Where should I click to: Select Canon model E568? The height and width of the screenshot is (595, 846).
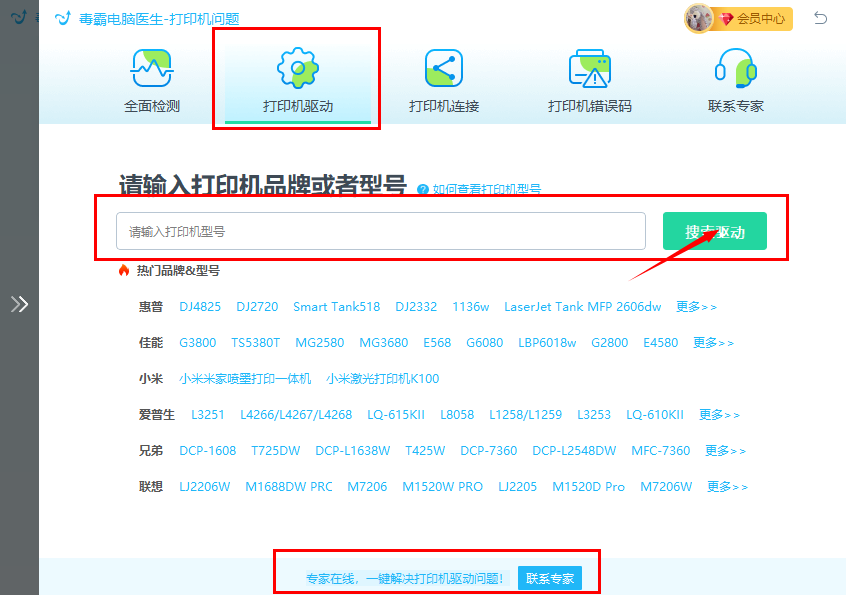[437, 343]
